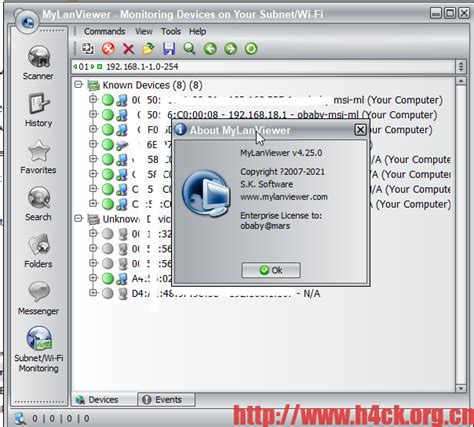
Task: Open the Scanner panel in sidebar
Action: (38, 63)
